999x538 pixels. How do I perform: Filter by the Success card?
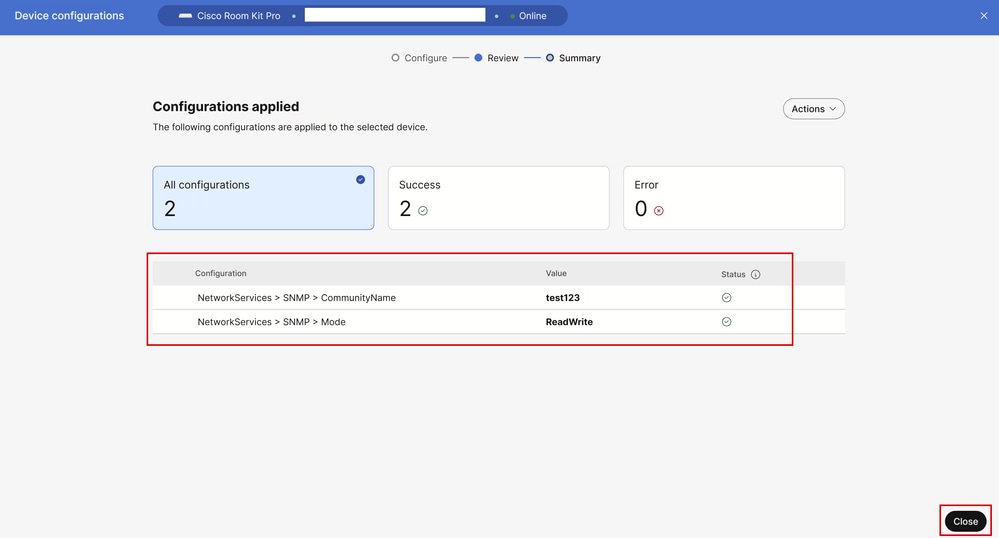499,198
